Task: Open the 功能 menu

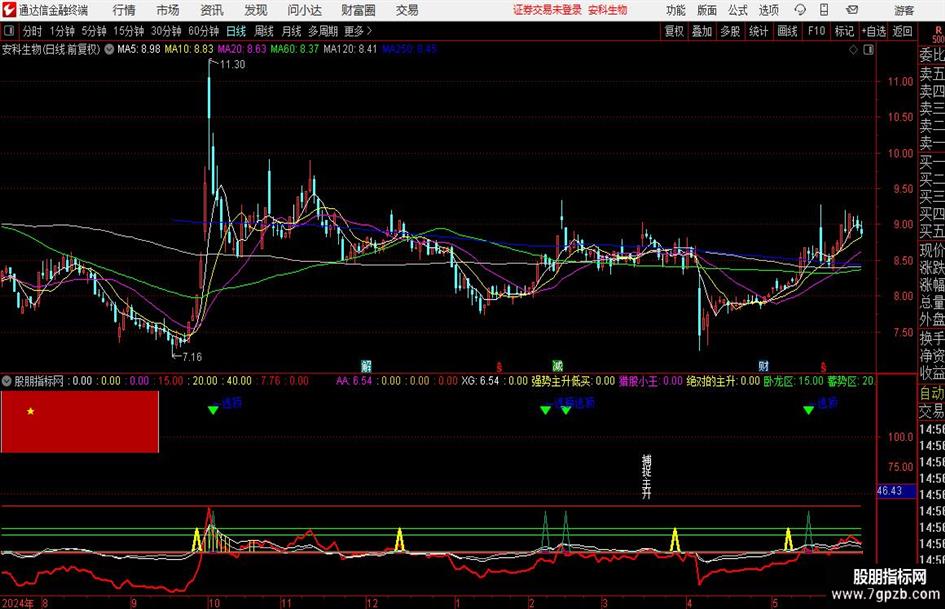Action: click(676, 10)
